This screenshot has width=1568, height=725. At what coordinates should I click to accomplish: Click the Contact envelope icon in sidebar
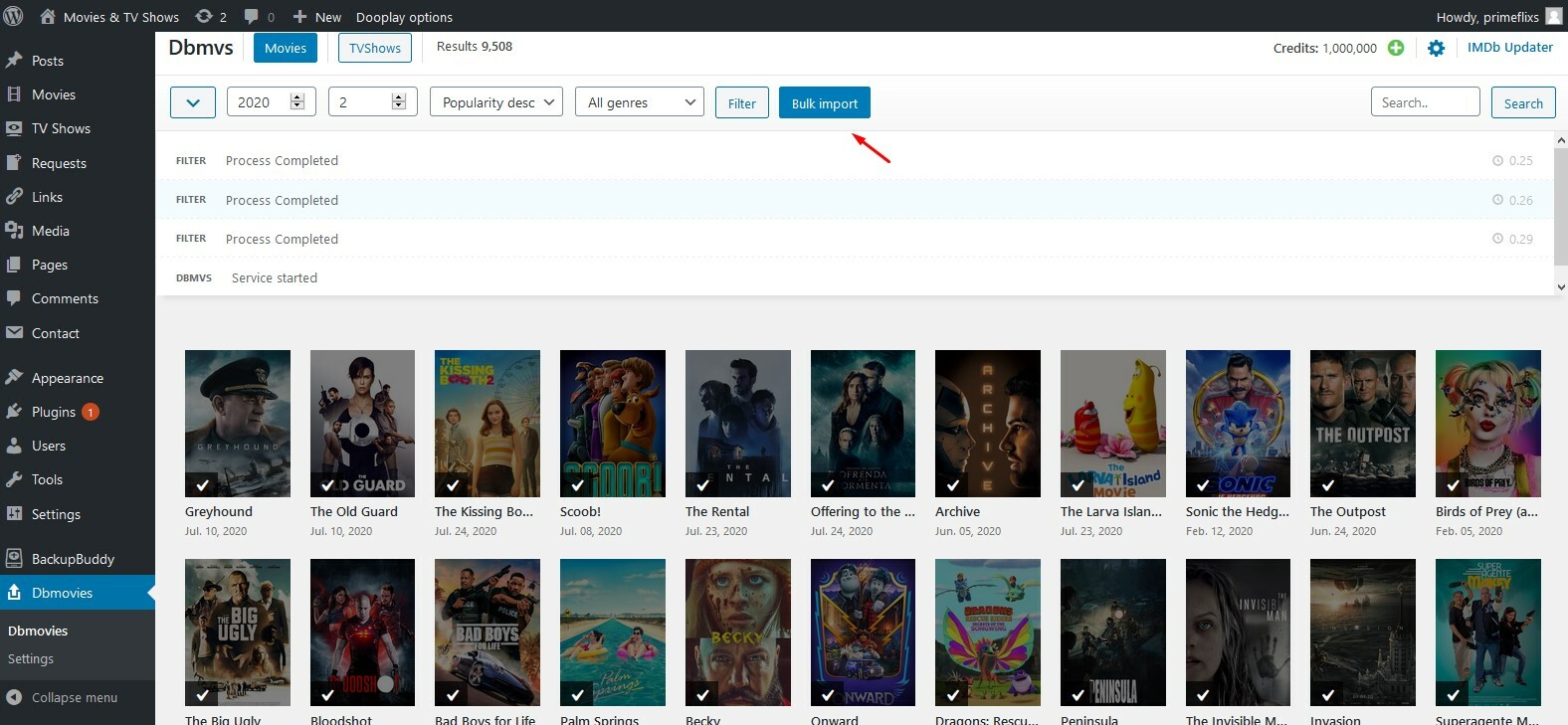tap(14, 333)
